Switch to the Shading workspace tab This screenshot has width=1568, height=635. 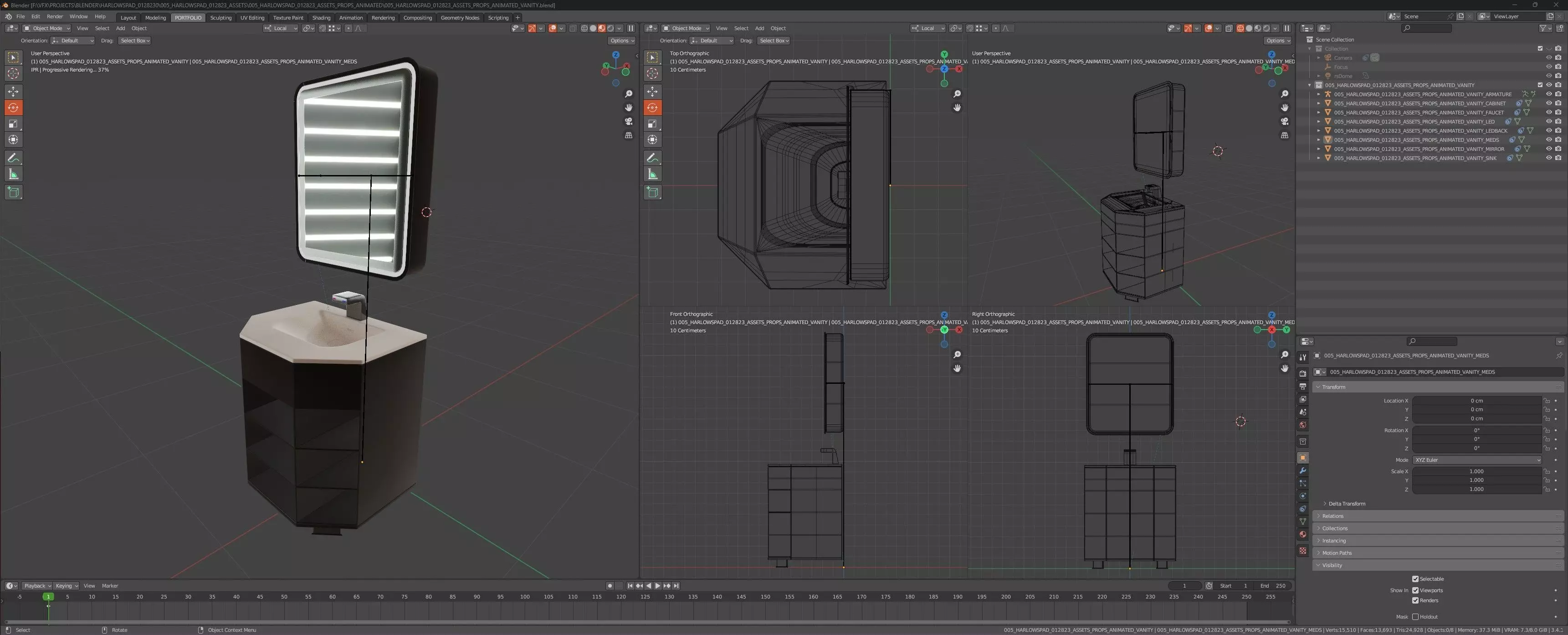tap(321, 18)
